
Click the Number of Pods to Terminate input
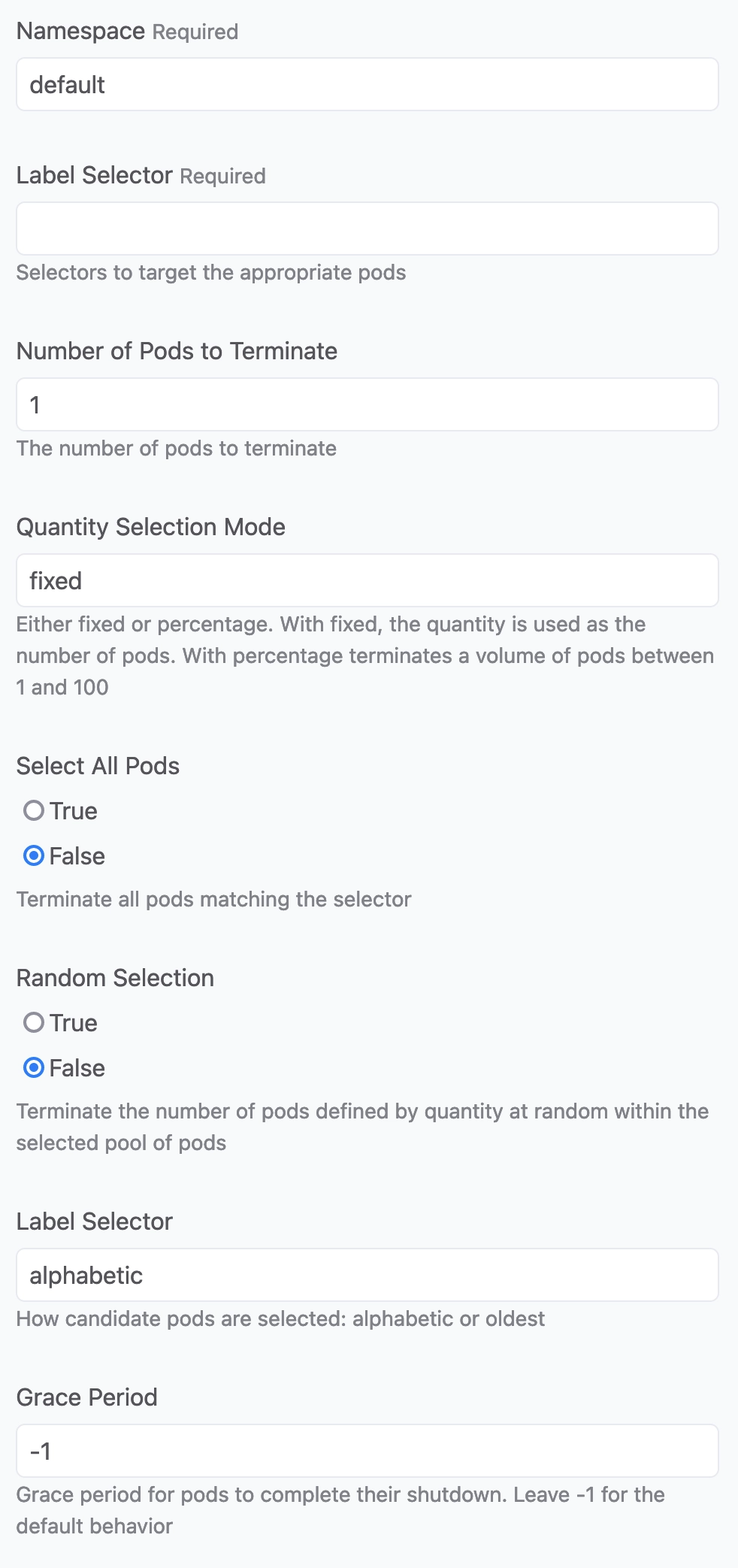(x=367, y=404)
